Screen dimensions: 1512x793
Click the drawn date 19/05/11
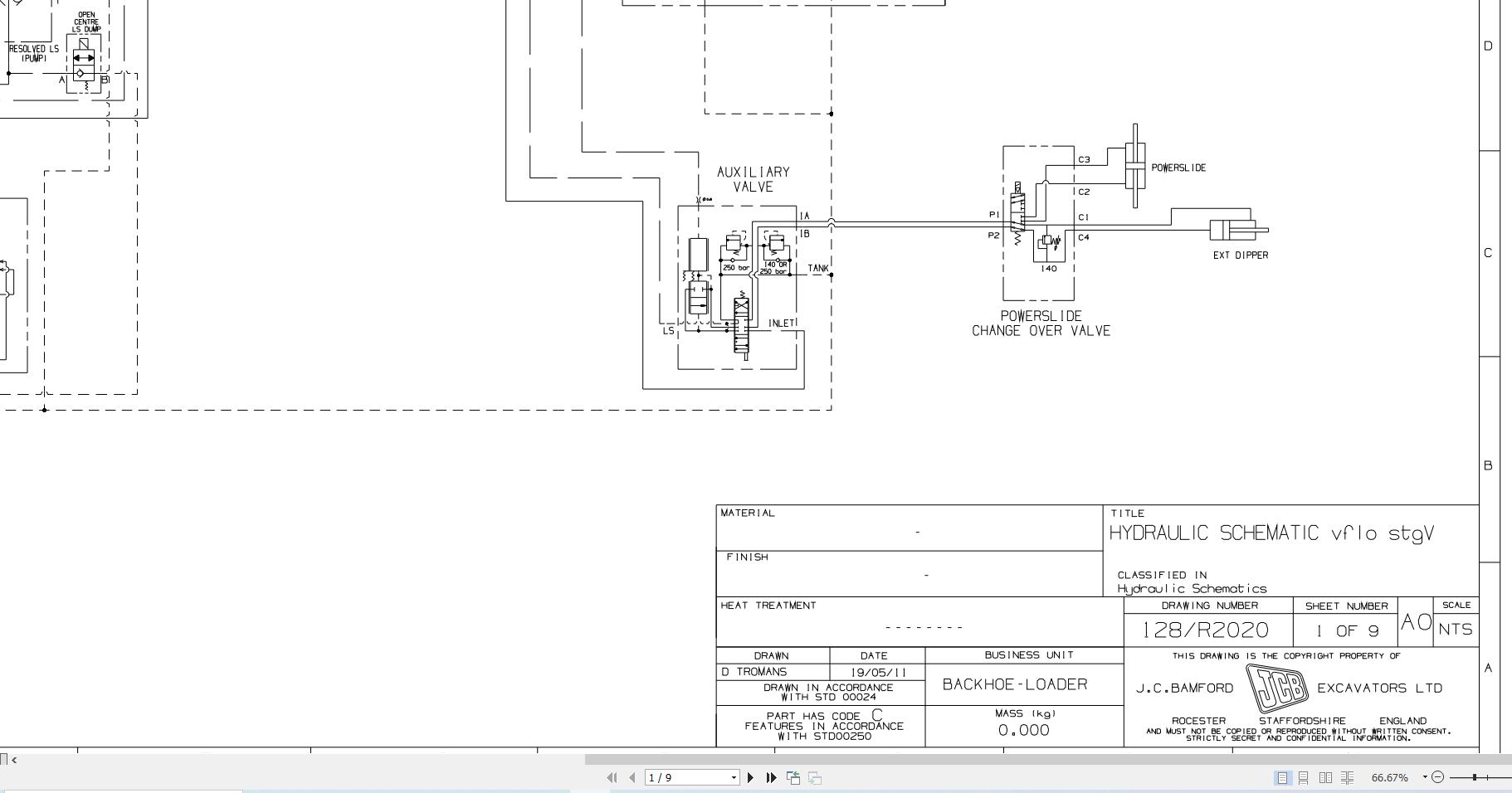tap(879, 673)
